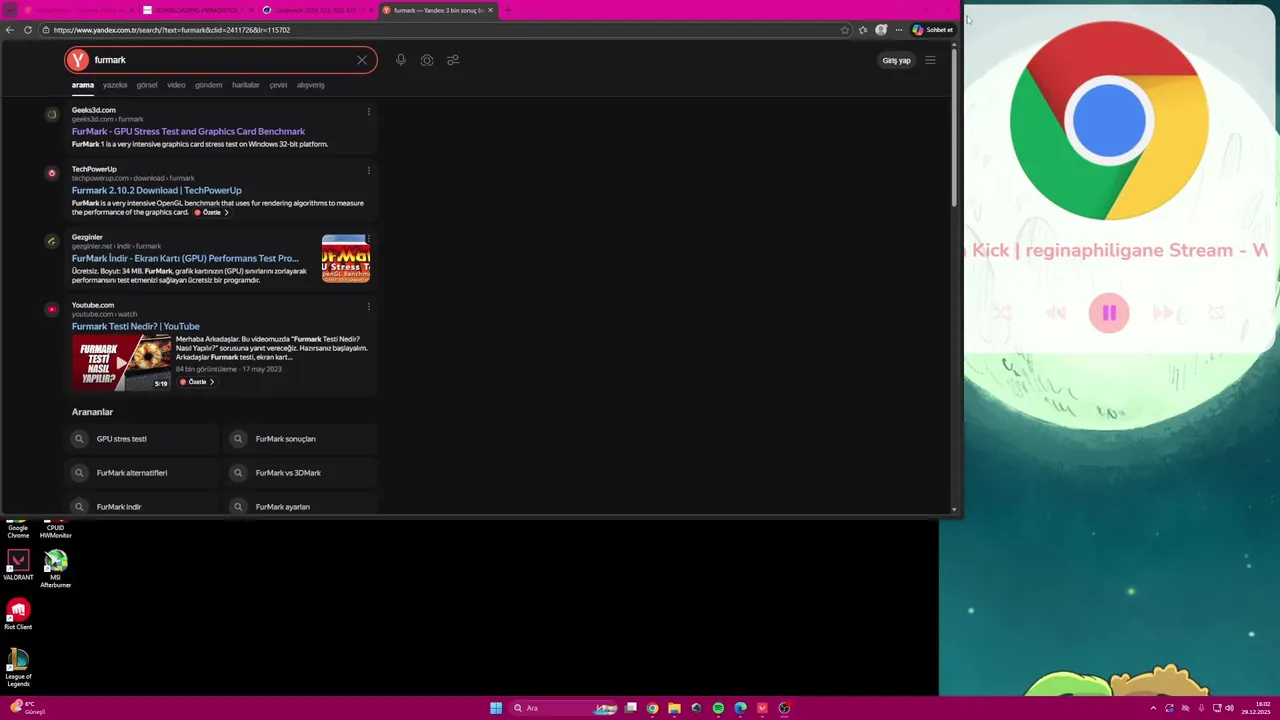Open MSI Afterburner desktop shortcut

[x=56, y=569]
